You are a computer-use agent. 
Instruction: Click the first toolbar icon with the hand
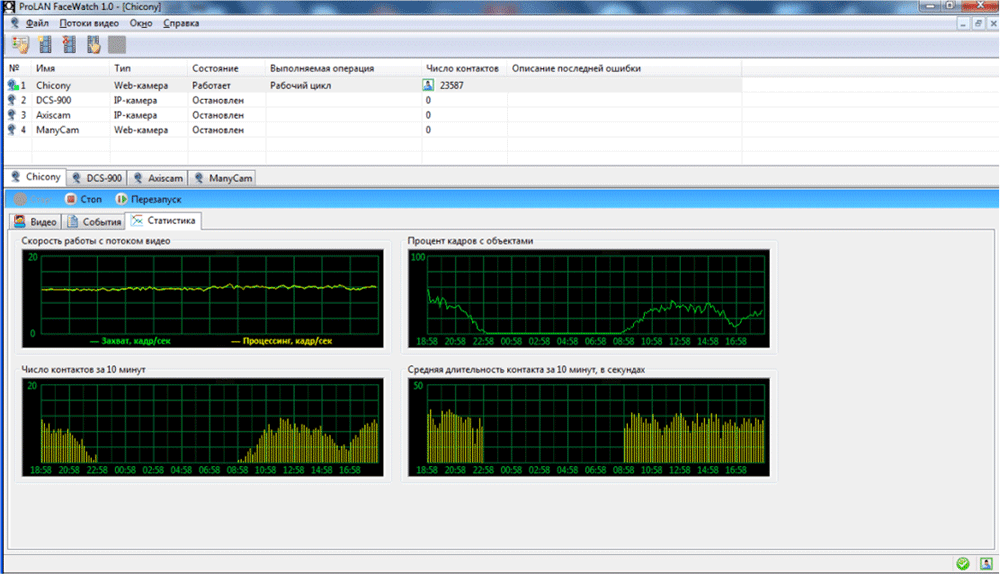tap(19, 44)
